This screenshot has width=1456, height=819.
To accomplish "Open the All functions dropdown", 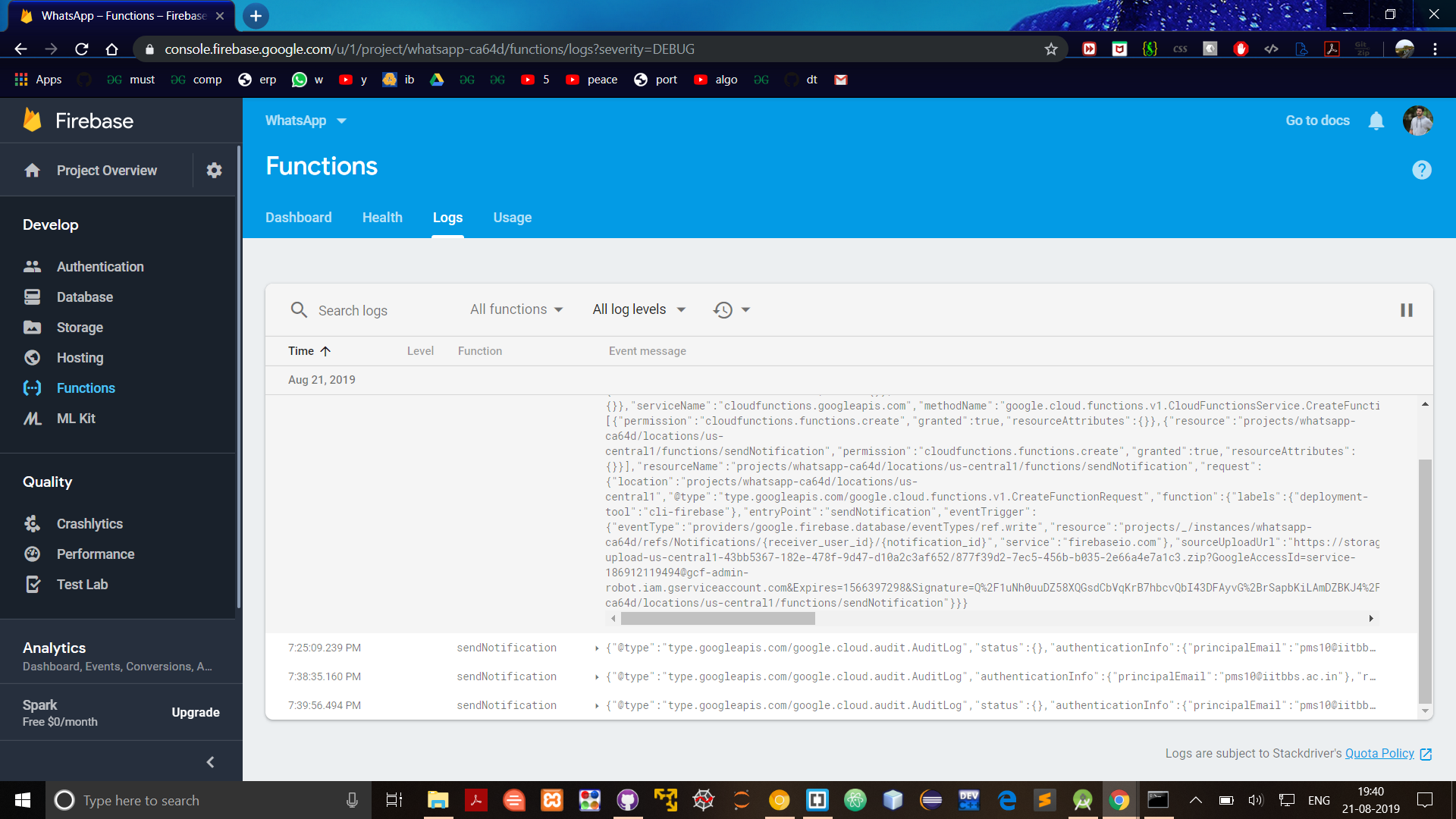I will 516,309.
